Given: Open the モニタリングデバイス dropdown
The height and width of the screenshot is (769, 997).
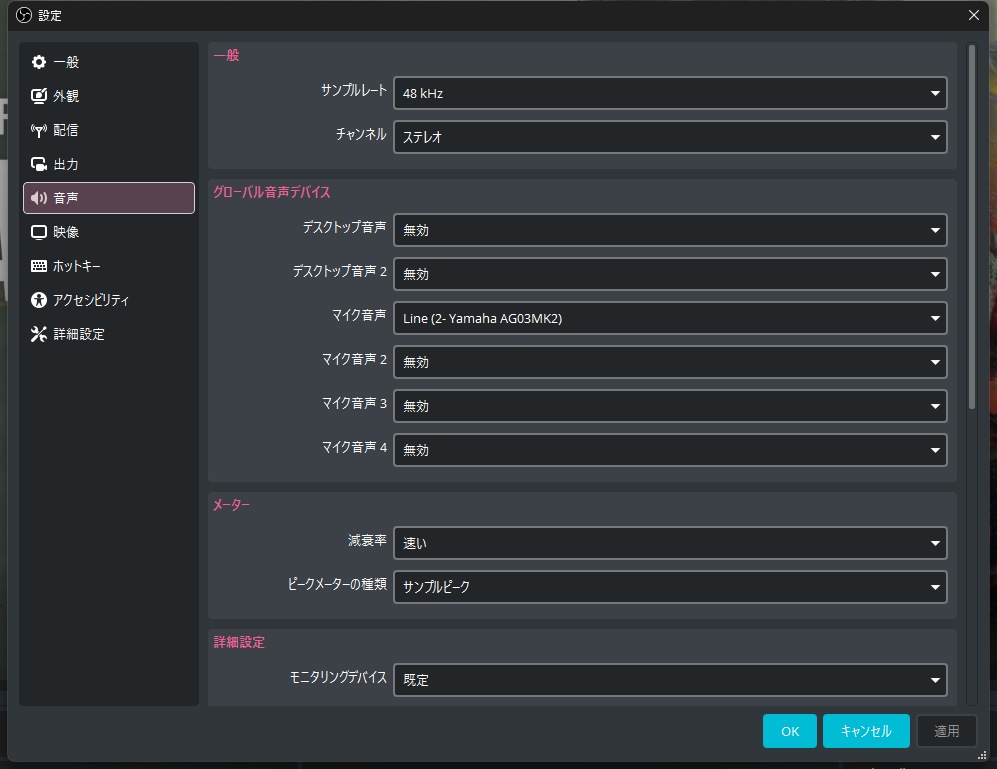Looking at the screenshot, I should 669,680.
